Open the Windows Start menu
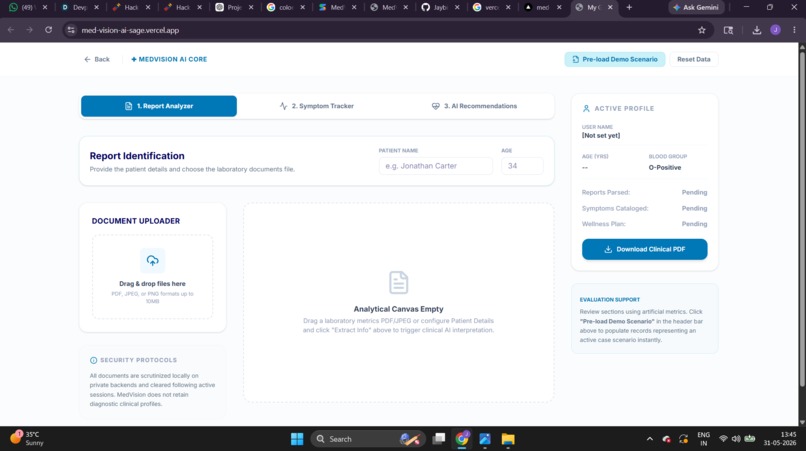 point(297,439)
